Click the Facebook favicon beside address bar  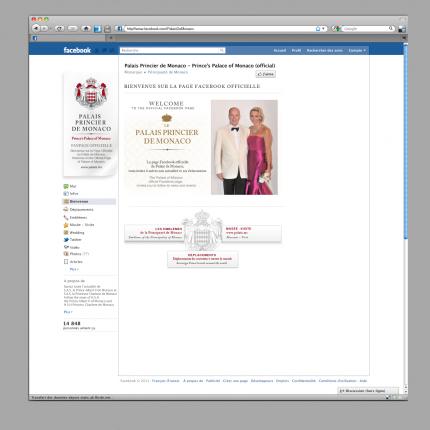(119, 29)
